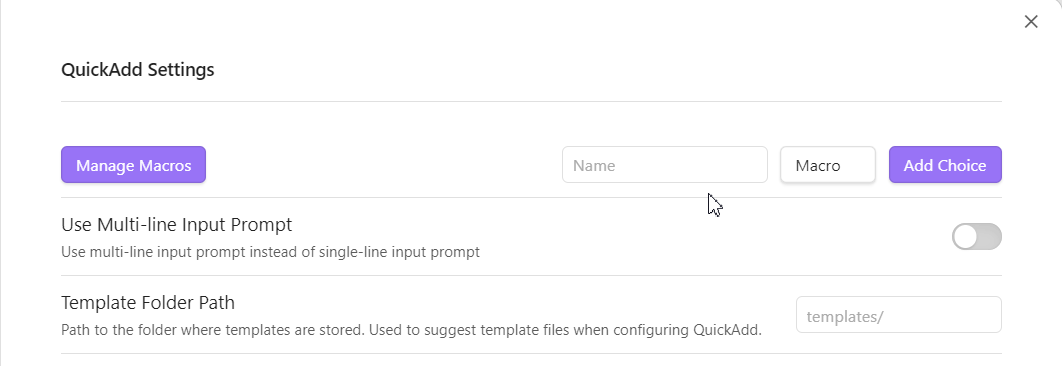Click the purple Manage Macros label

coord(133,165)
